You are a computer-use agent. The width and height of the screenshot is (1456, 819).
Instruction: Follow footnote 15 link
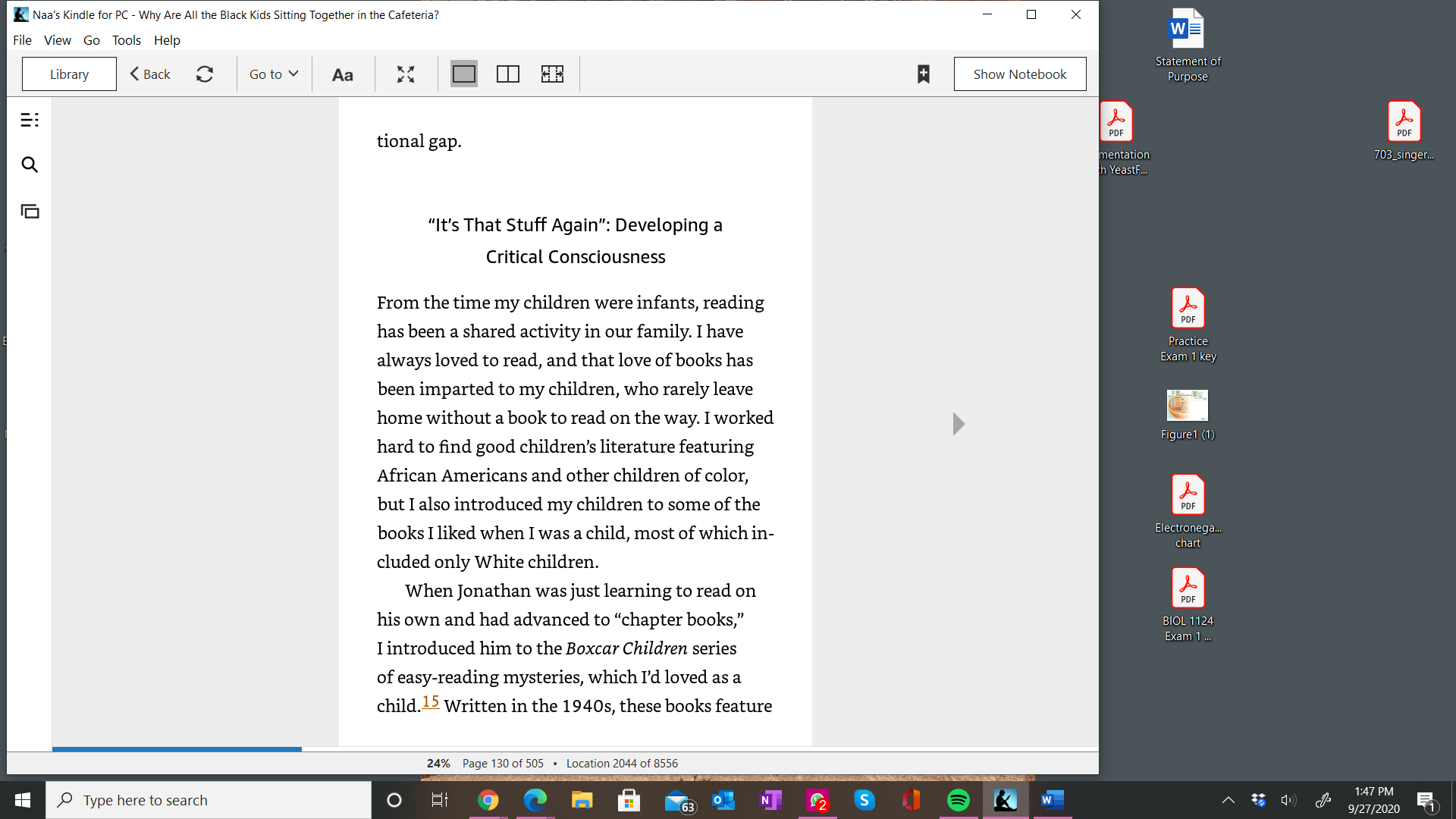click(431, 701)
